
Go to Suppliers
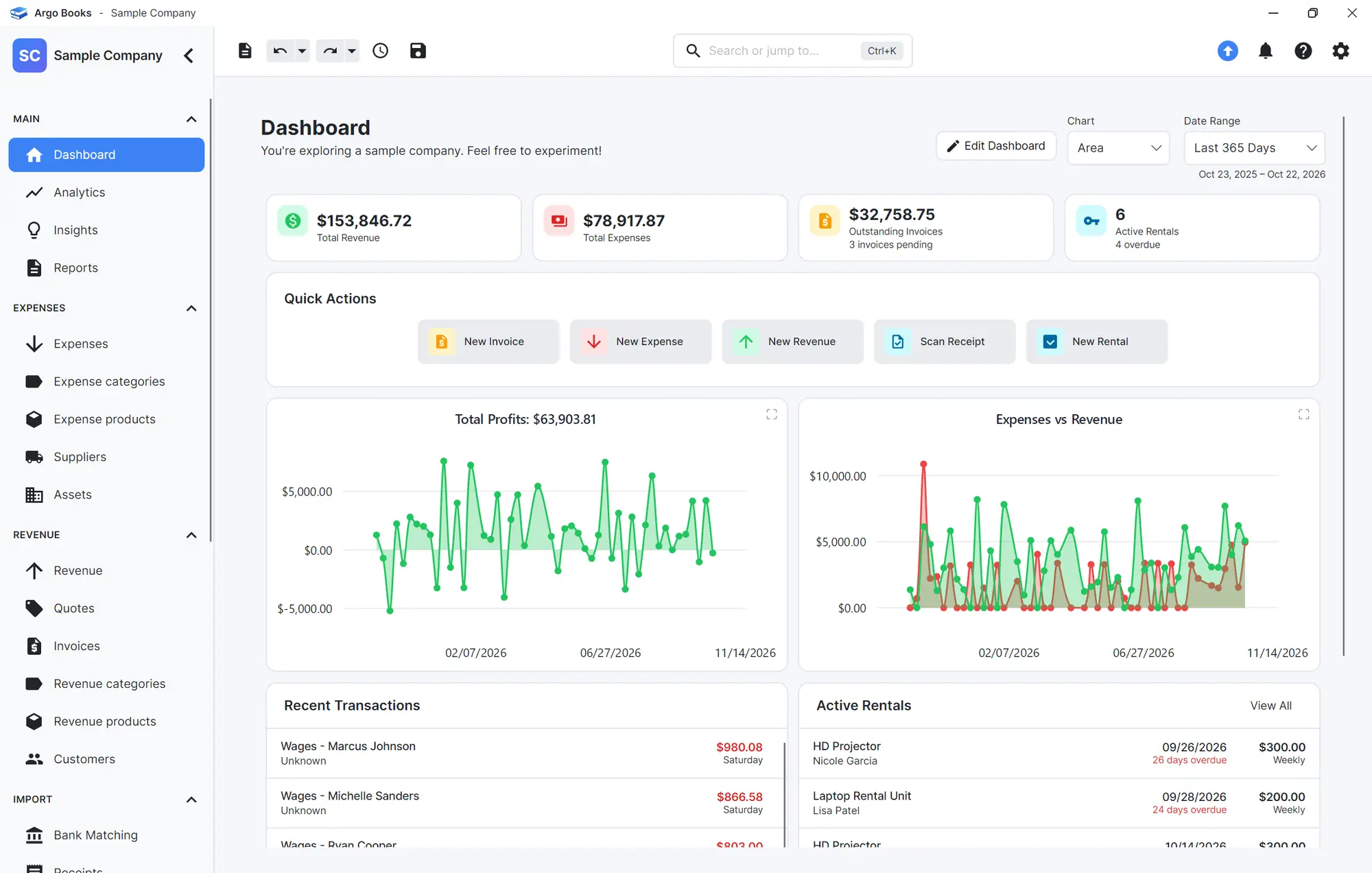[x=106, y=457]
